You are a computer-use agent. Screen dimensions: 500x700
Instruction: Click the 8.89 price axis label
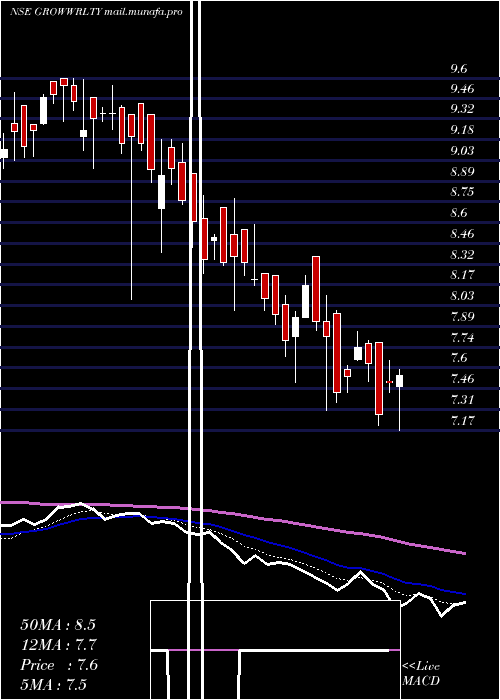point(462,172)
